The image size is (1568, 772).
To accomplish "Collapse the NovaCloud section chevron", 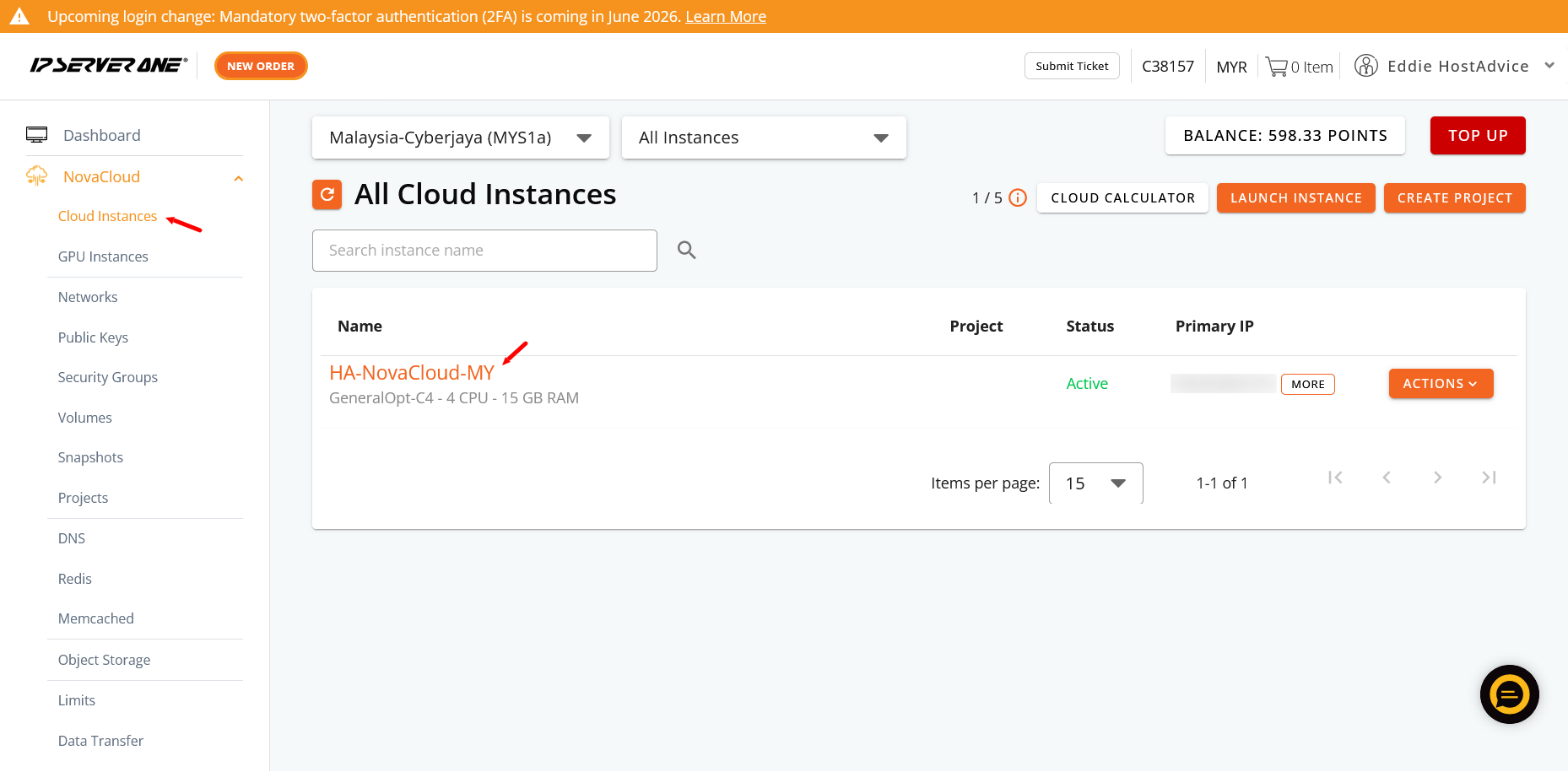I will click(239, 178).
